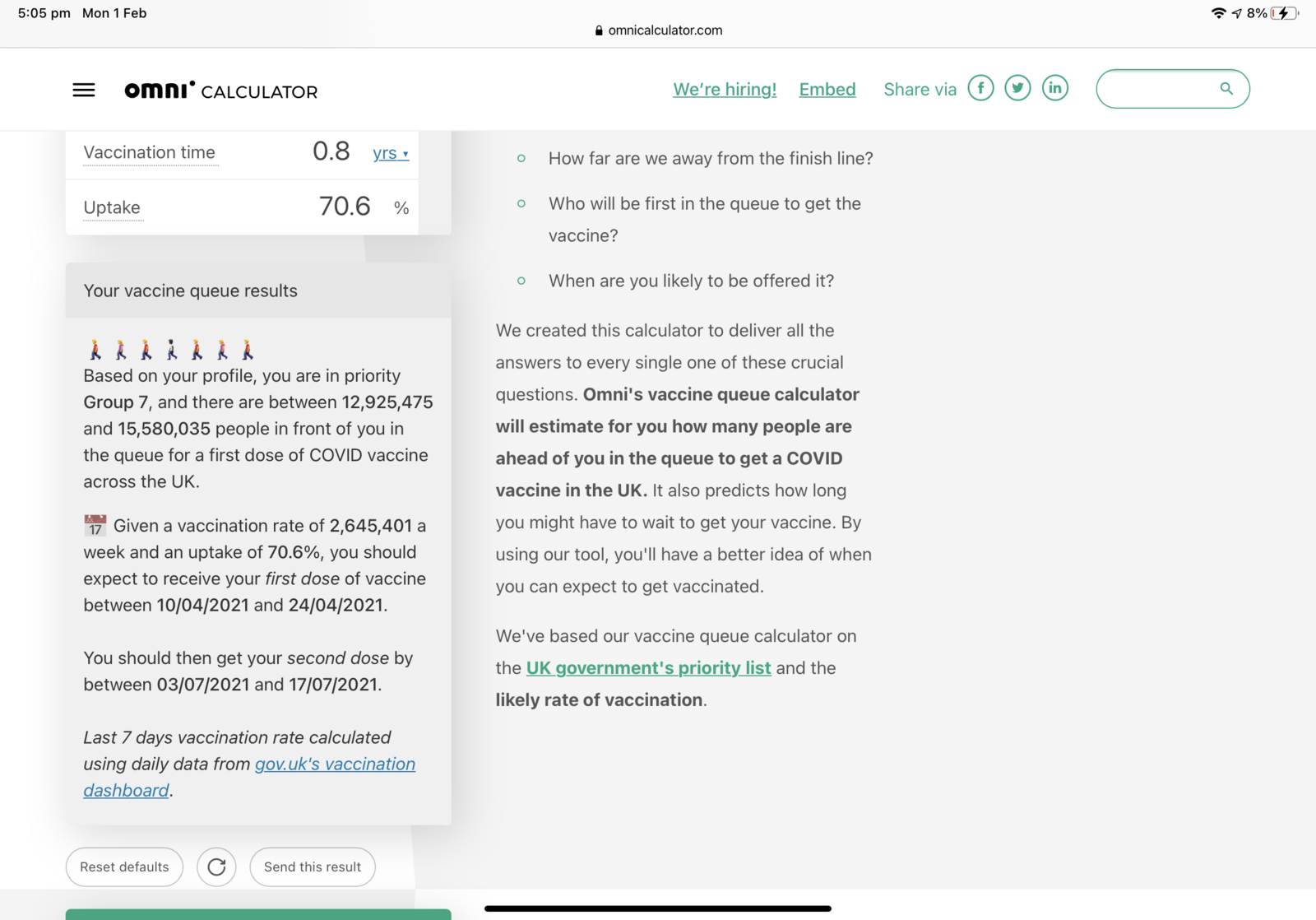This screenshot has height=920, width=1316.
Task: Open the Embed link
Action: (827, 90)
